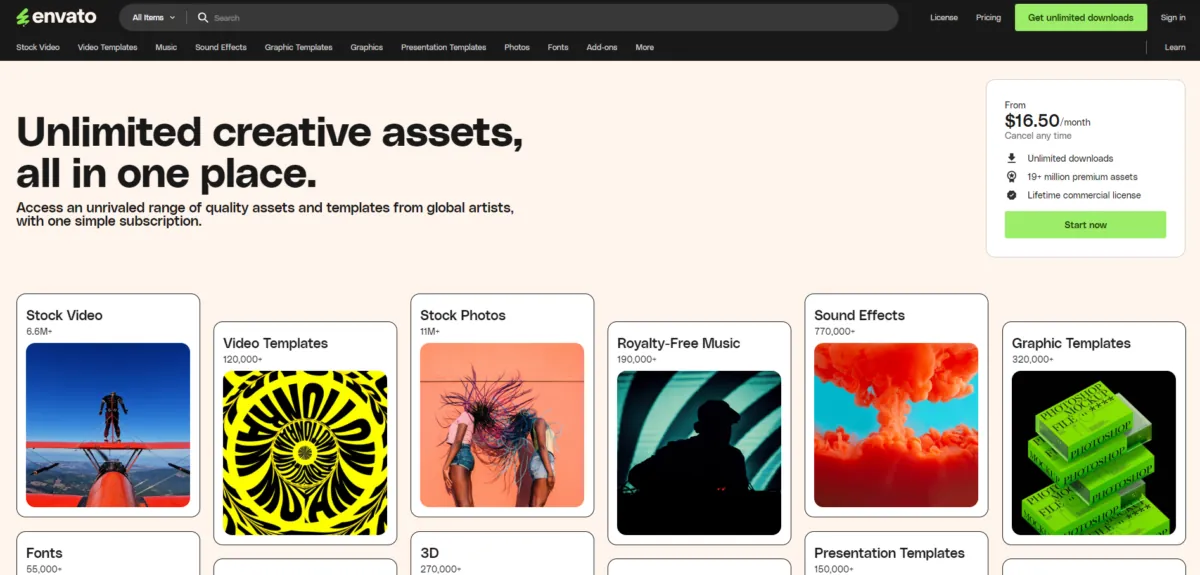Click the 770,000+ count
Viewport: 1200px width, 575px height.
coord(834,331)
